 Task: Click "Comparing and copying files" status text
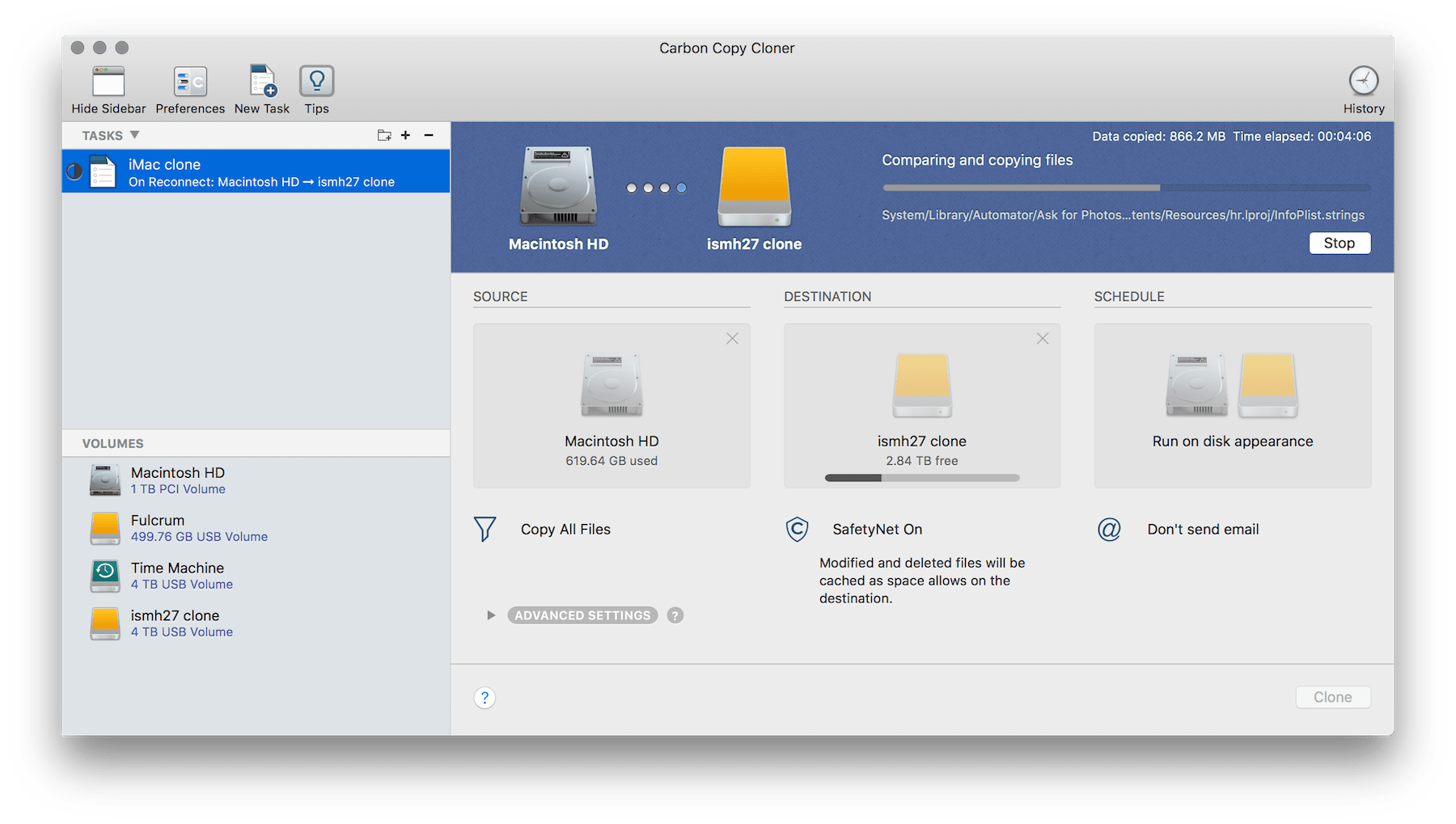coord(977,160)
